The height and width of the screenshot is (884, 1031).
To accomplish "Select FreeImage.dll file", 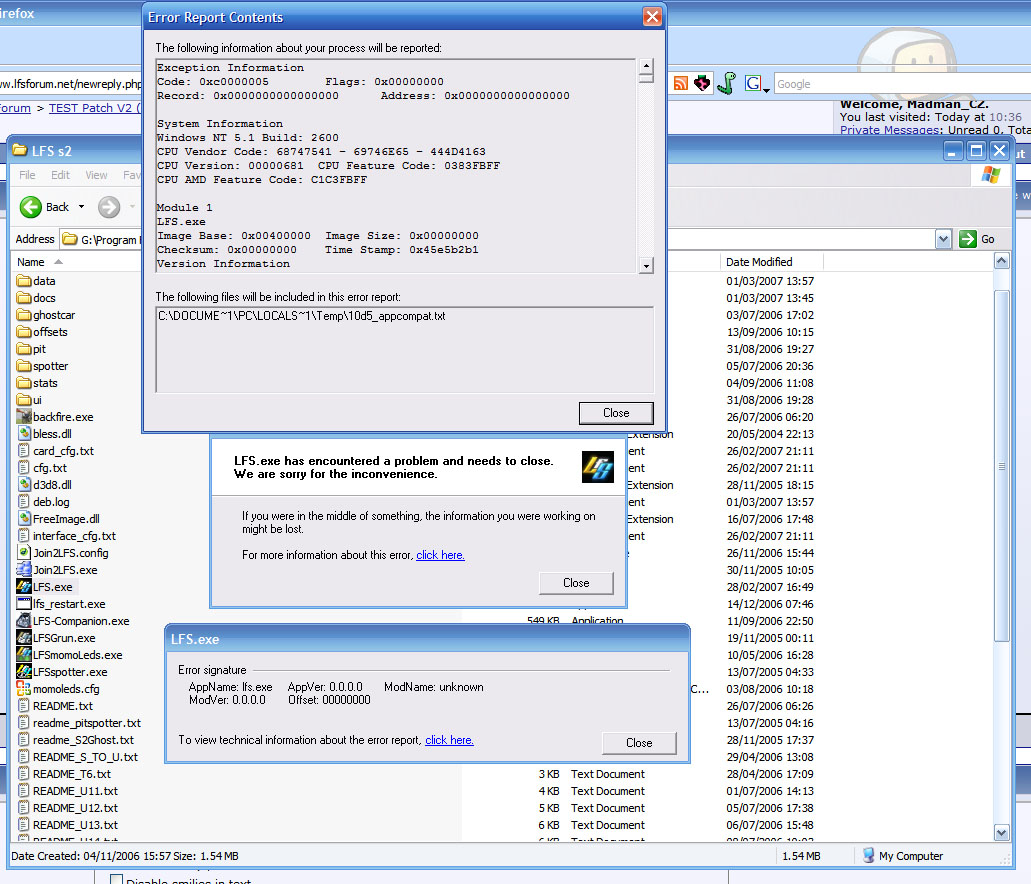I will (x=59, y=519).
